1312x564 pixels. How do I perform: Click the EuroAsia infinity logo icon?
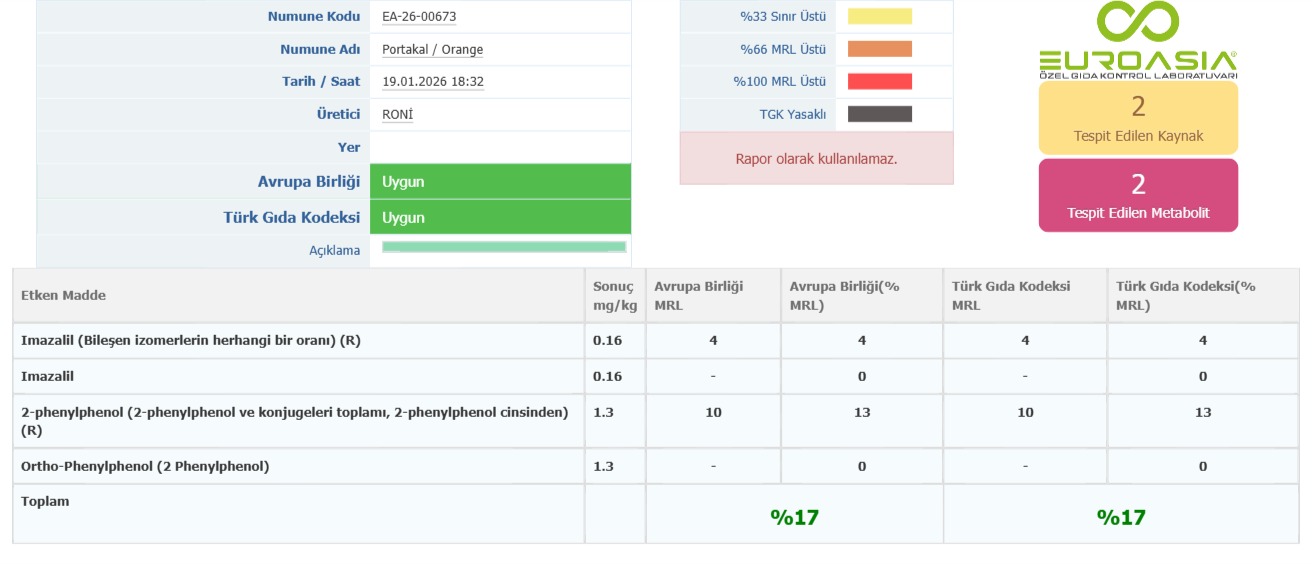pos(1137,22)
